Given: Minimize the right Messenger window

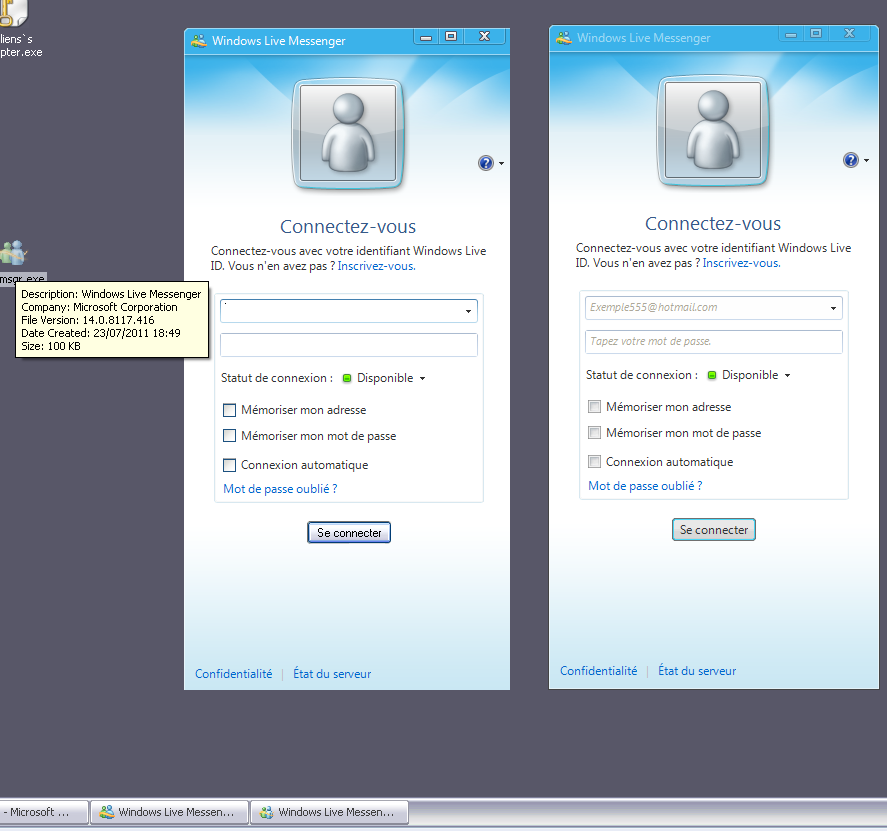Looking at the screenshot, I should [x=791, y=34].
